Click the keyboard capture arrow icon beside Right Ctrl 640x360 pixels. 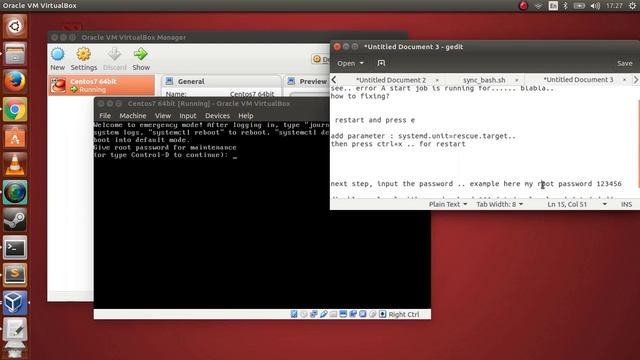(382, 314)
